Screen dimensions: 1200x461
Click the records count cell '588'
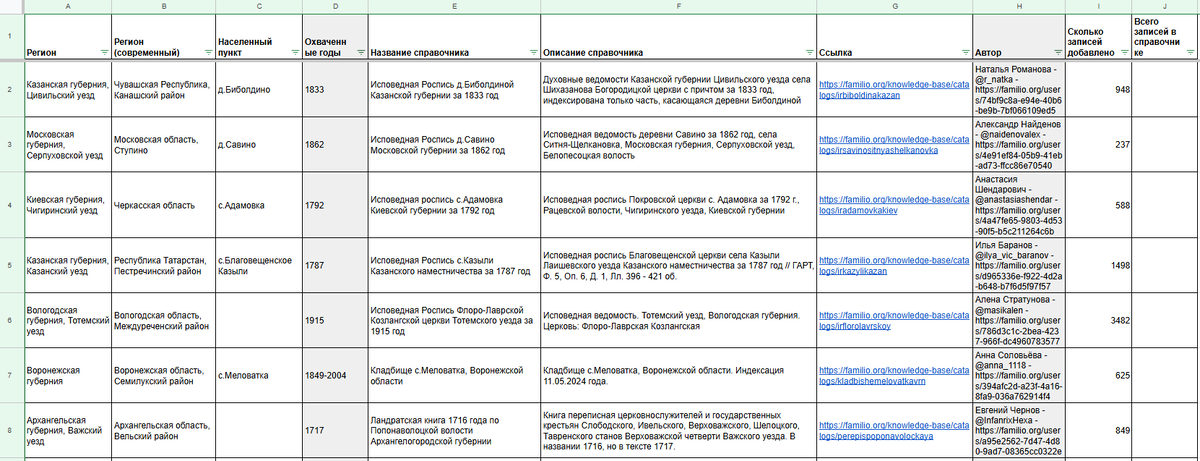tap(1097, 204)
